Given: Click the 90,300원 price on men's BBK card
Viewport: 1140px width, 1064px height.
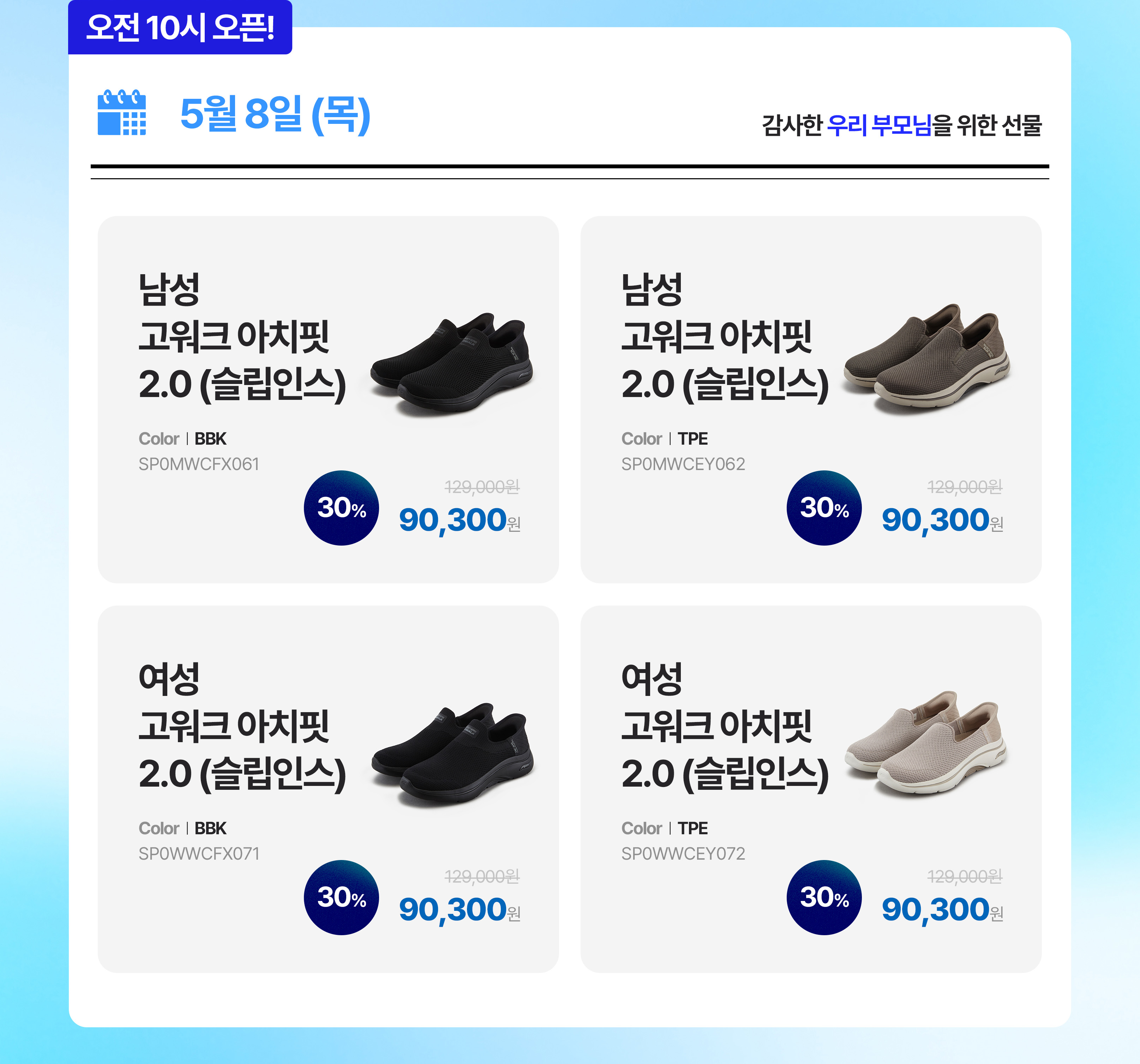Looking at the screenshot, I should pyautogui.click(x=459, y=520).
